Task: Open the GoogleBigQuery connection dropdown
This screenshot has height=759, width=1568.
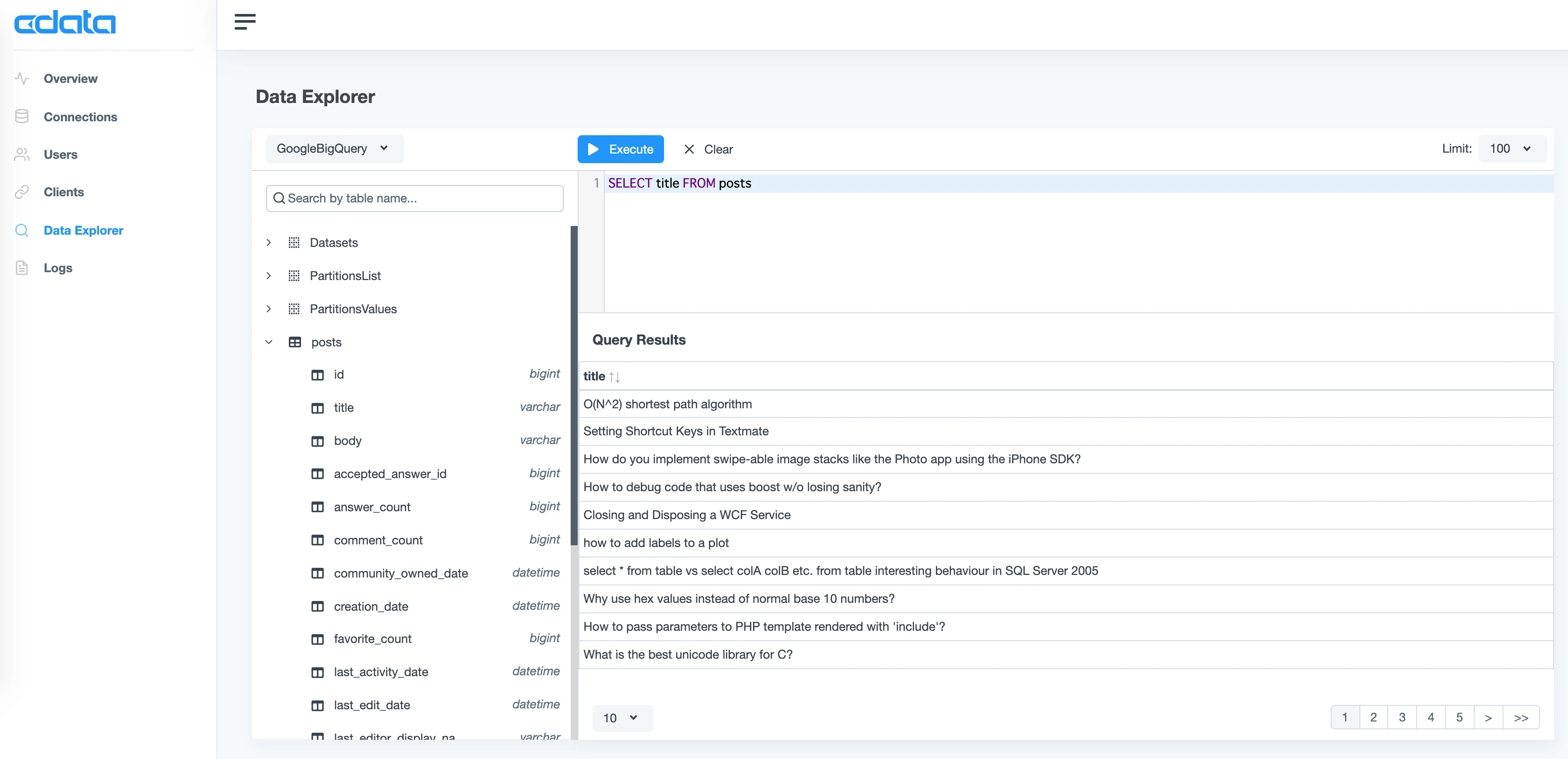Action: click(x=334, y=149)
